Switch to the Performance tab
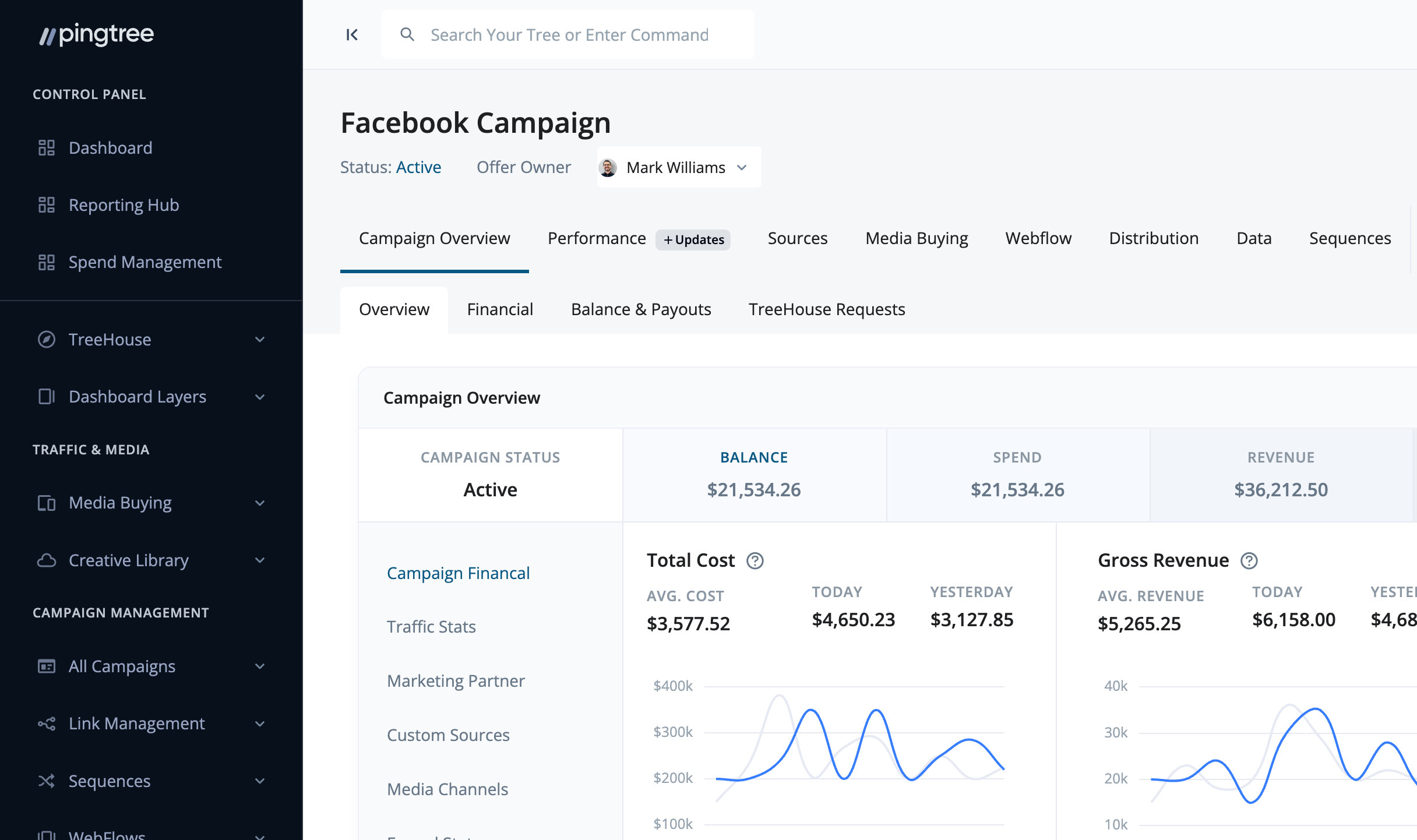The image size is (1417, 840). [597, 239]
